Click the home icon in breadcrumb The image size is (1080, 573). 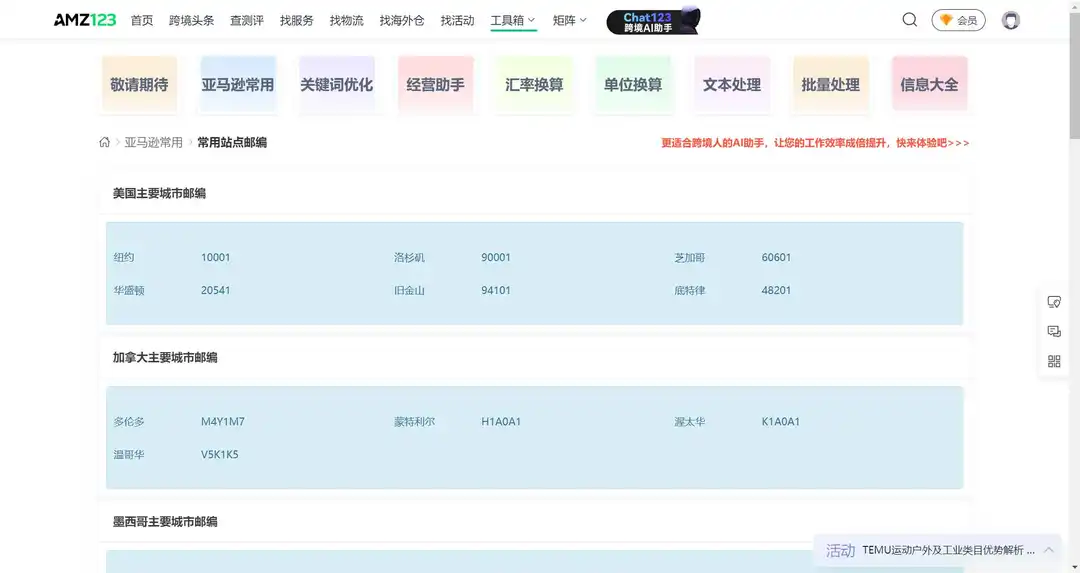(x=104, y=142)
